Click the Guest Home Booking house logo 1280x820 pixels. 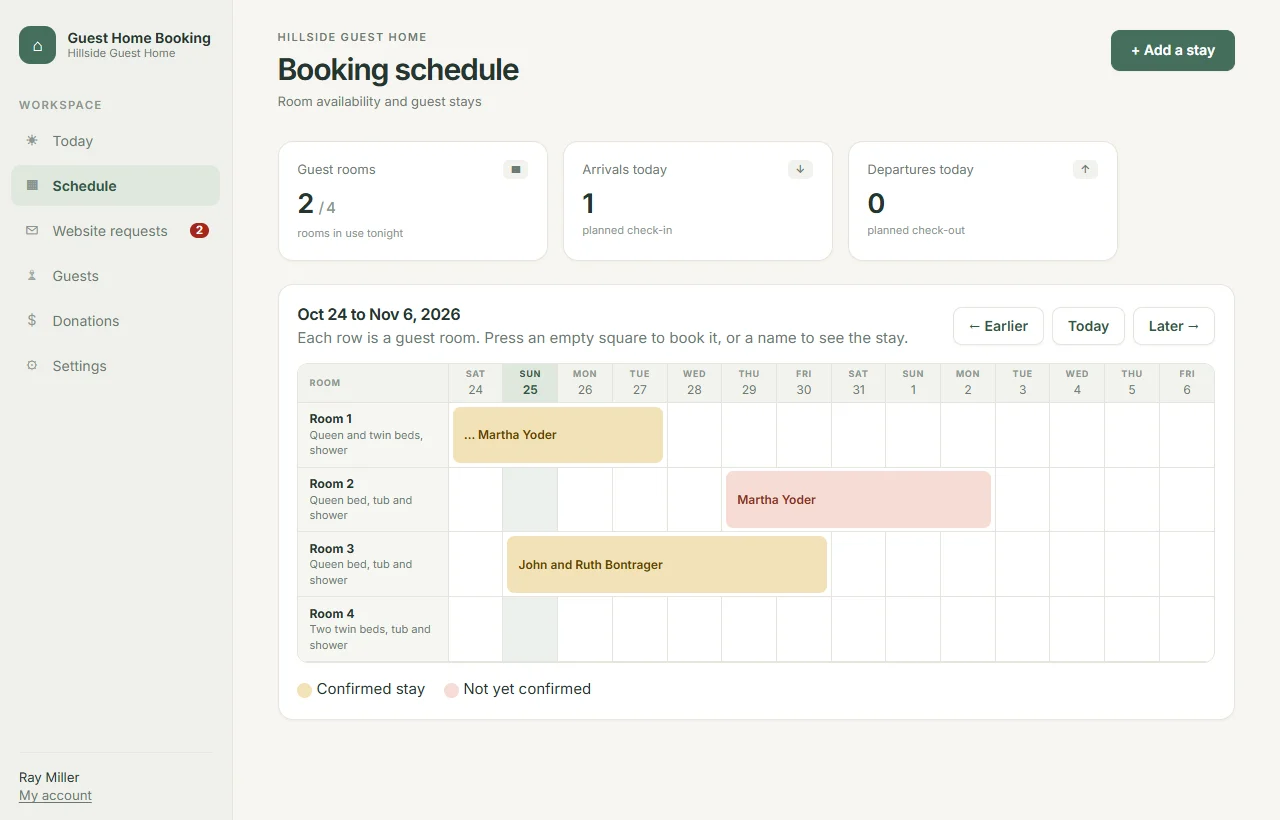tap(37, 45)
